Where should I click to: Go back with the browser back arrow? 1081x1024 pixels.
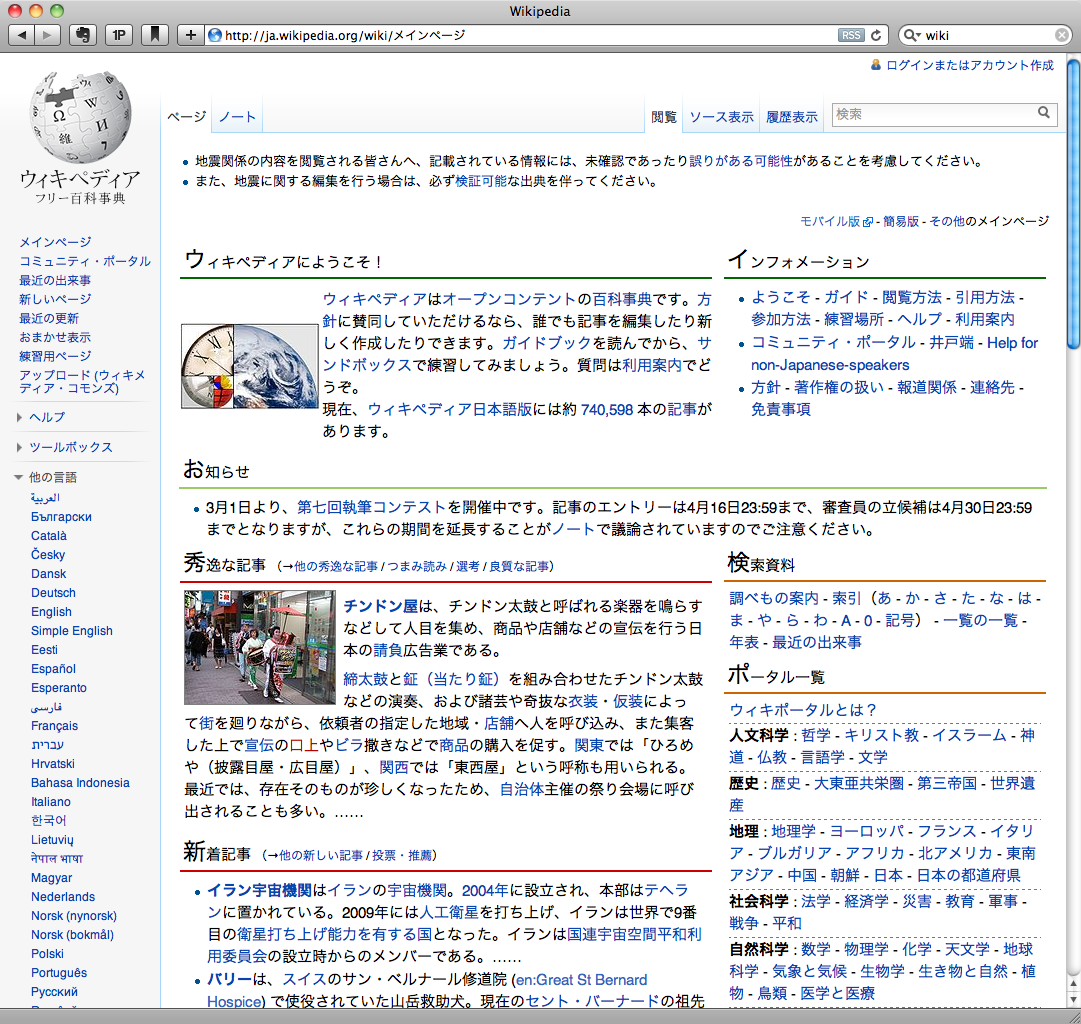click(x=21, y=34)
